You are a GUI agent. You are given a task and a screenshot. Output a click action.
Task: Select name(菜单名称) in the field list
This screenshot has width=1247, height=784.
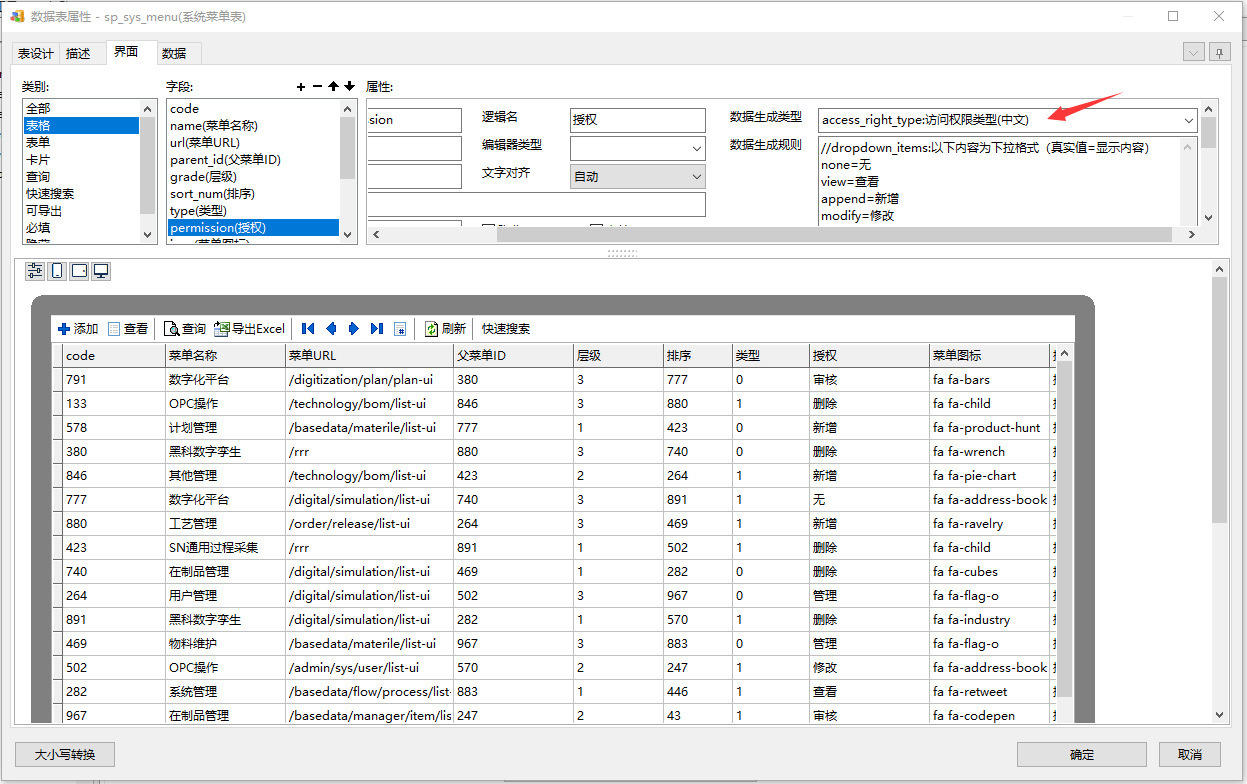click(x=253, y=125)
